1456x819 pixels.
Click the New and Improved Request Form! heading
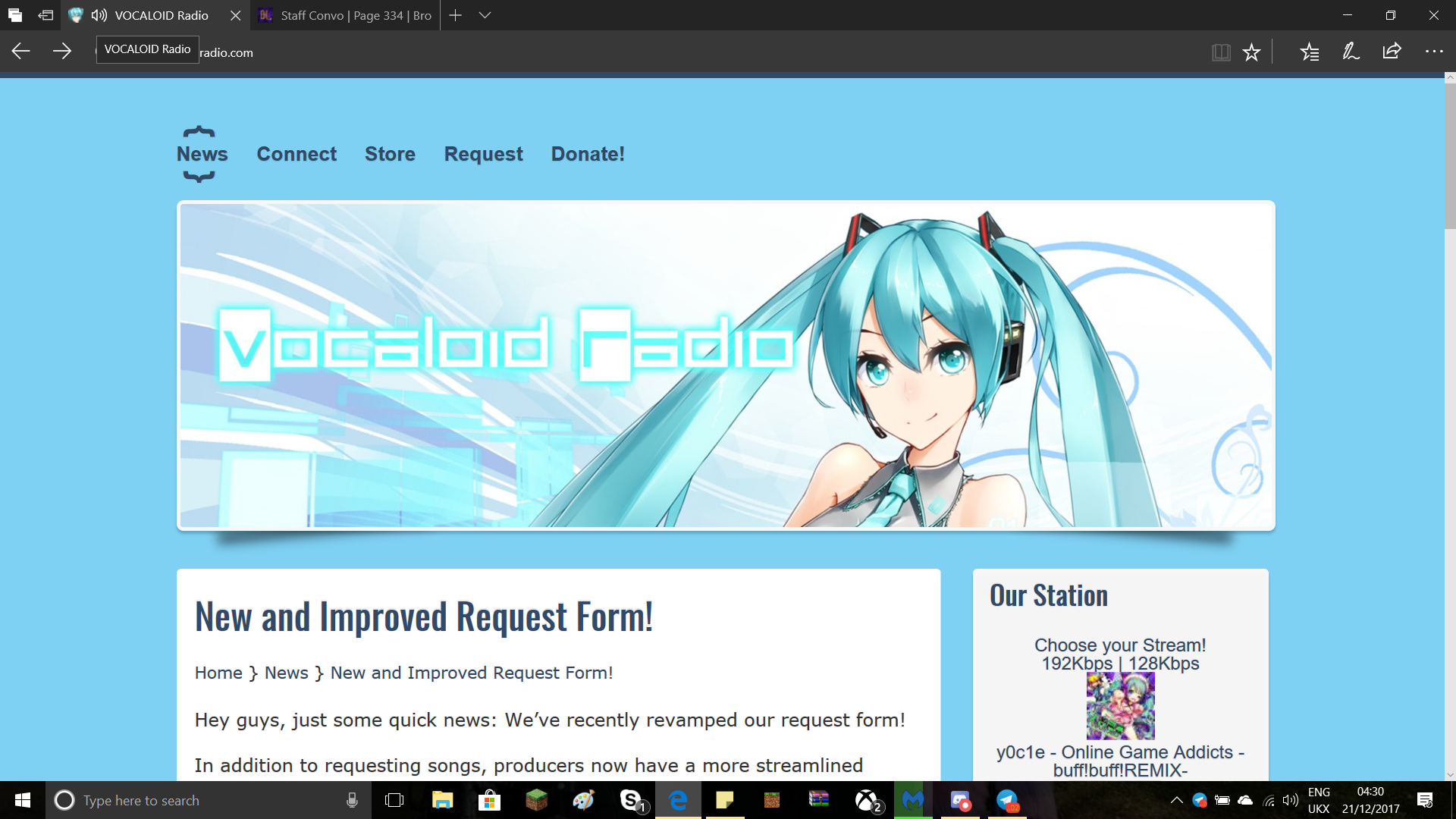point(423,617)
